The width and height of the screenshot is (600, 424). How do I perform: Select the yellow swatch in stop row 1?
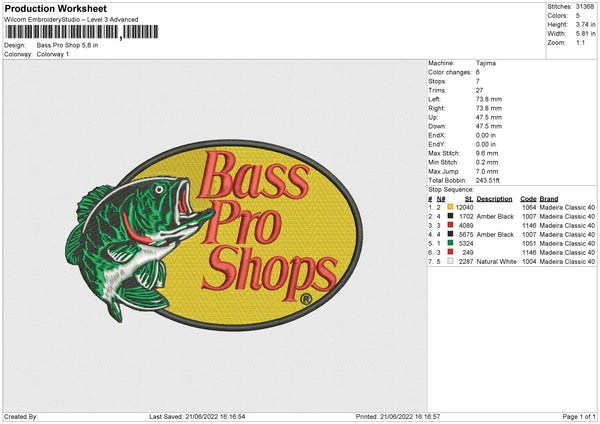pos(450,207)
